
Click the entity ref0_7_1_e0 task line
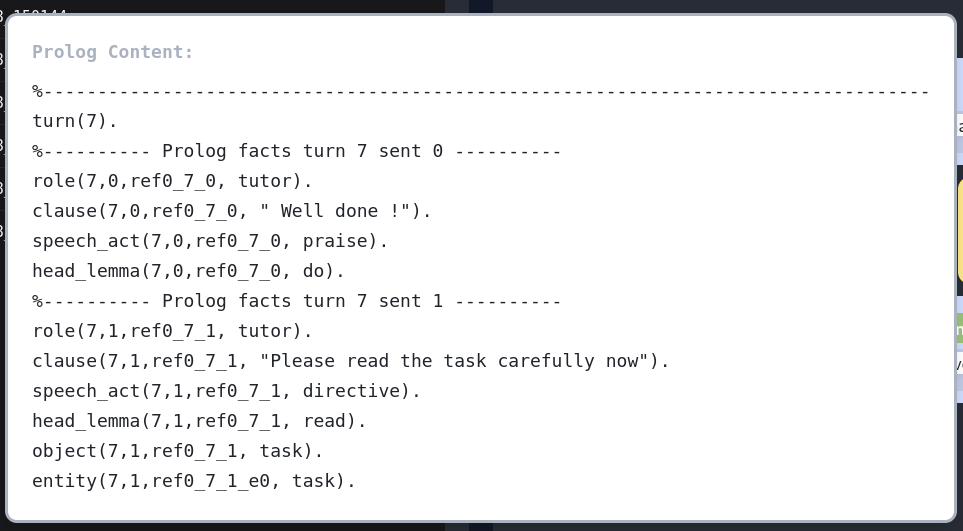(194, 482)
